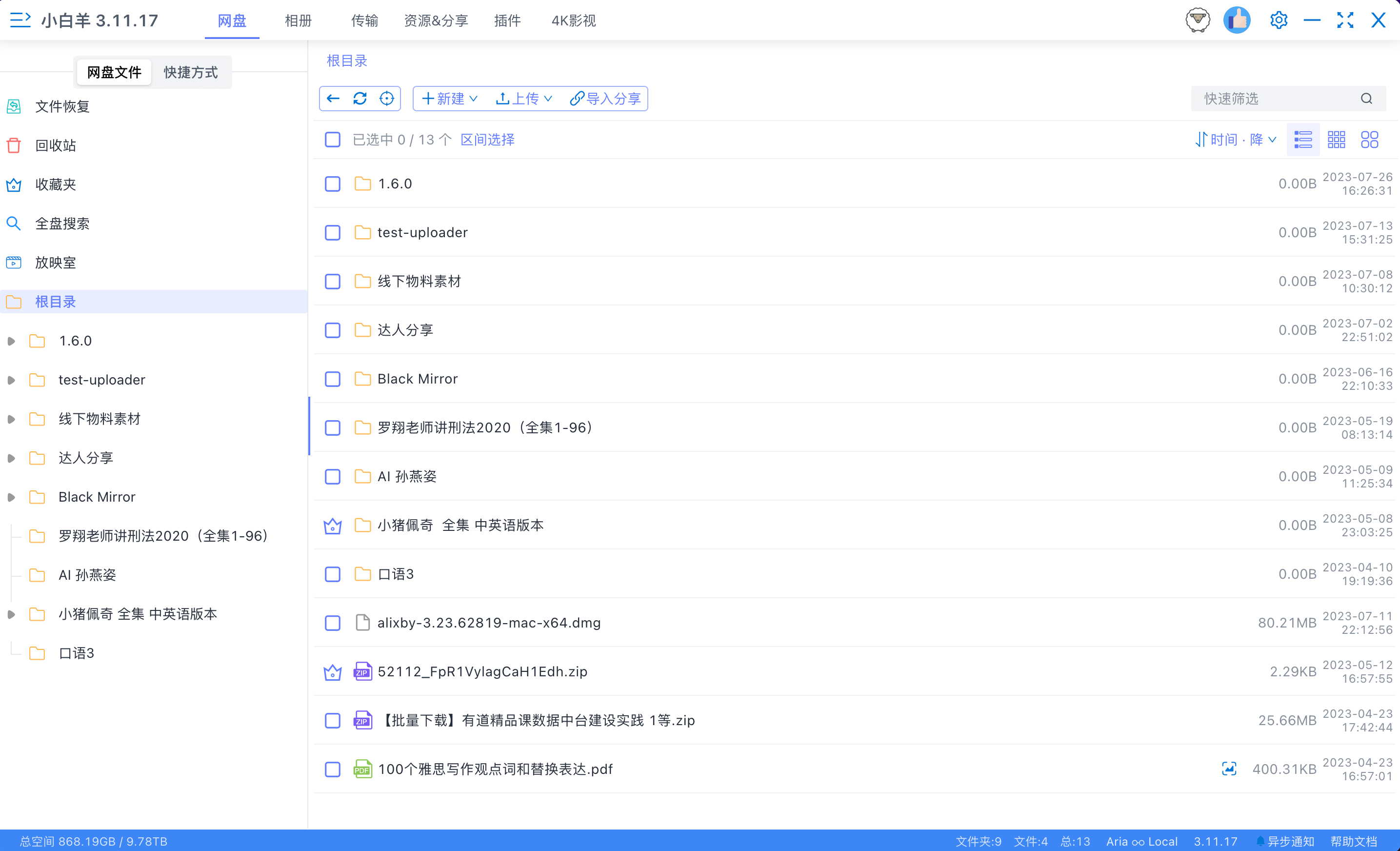Open 收藏夹 favorites in the sidebar

[56, 184]
